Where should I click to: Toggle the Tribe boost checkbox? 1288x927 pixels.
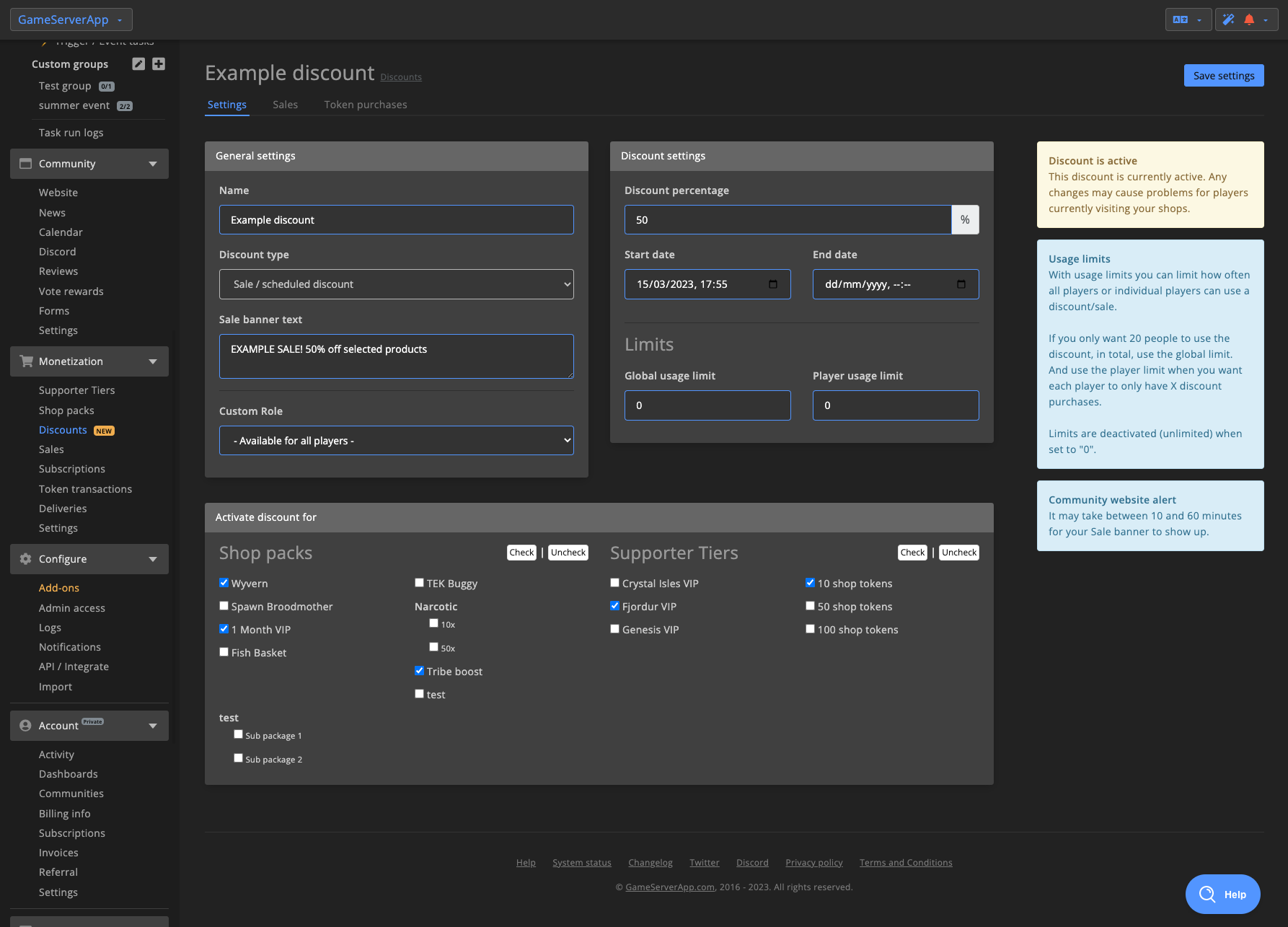coord(420,671)
